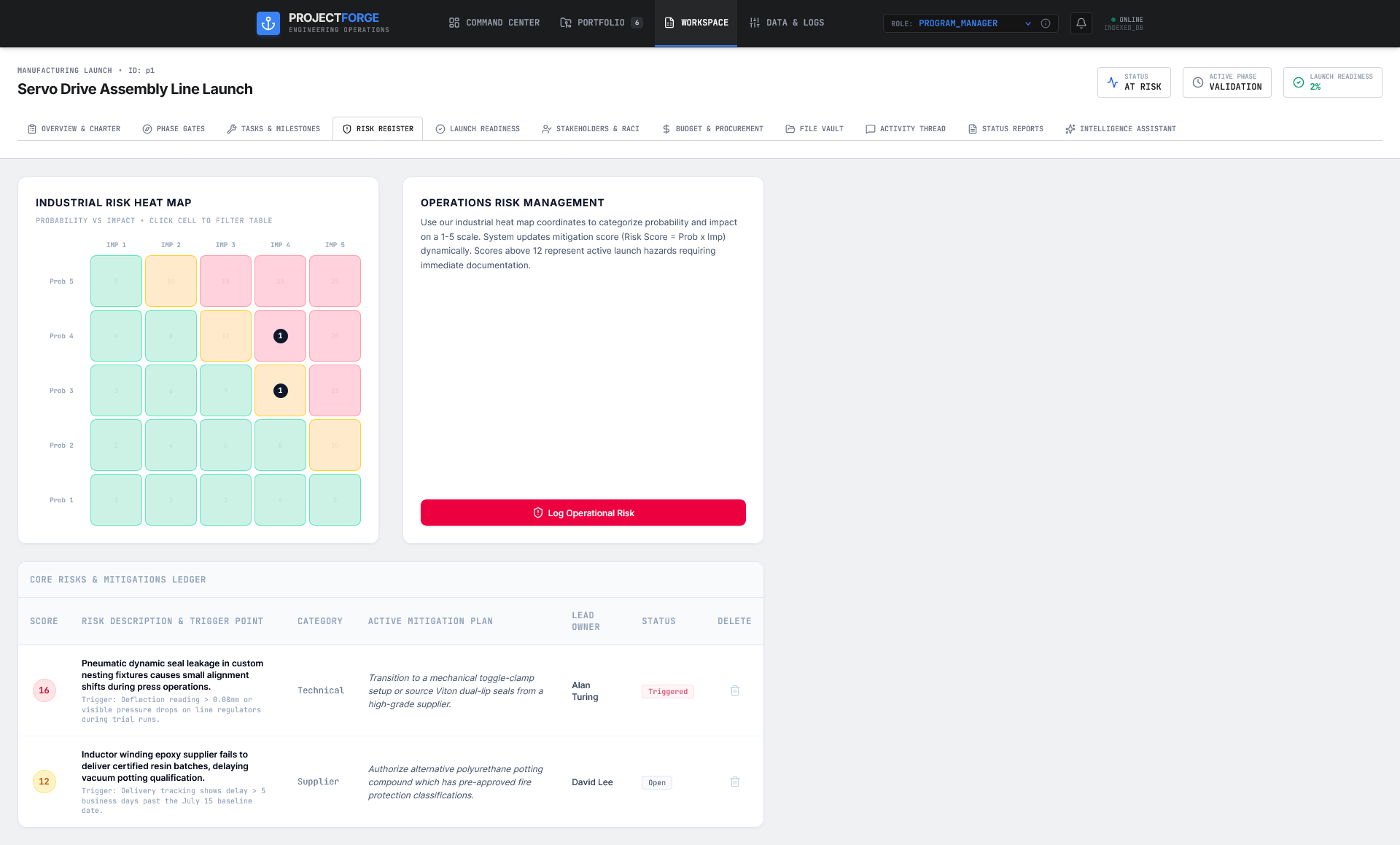Switch to Stakeholders & RACI tab
Image resolution: width=1400 pixels, height=845 pixels.
(591, 129)
